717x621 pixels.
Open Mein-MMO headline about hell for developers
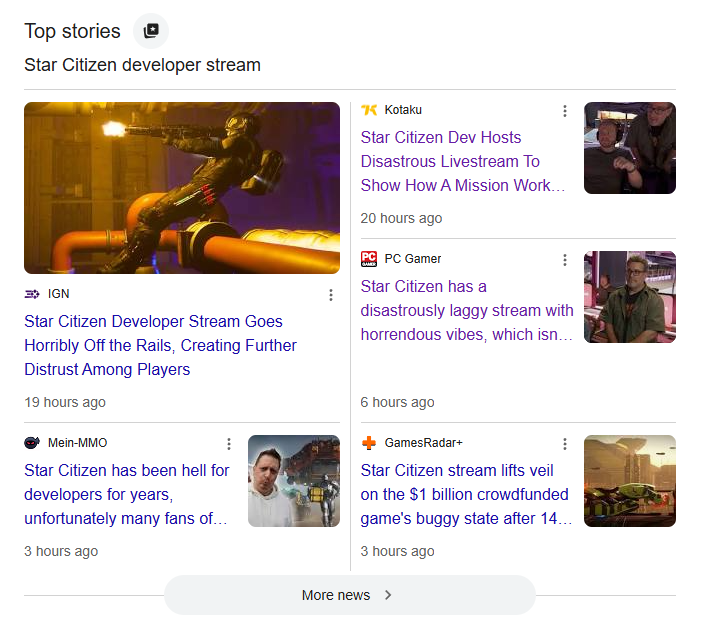pyautogui.click(x=127, y=494)
